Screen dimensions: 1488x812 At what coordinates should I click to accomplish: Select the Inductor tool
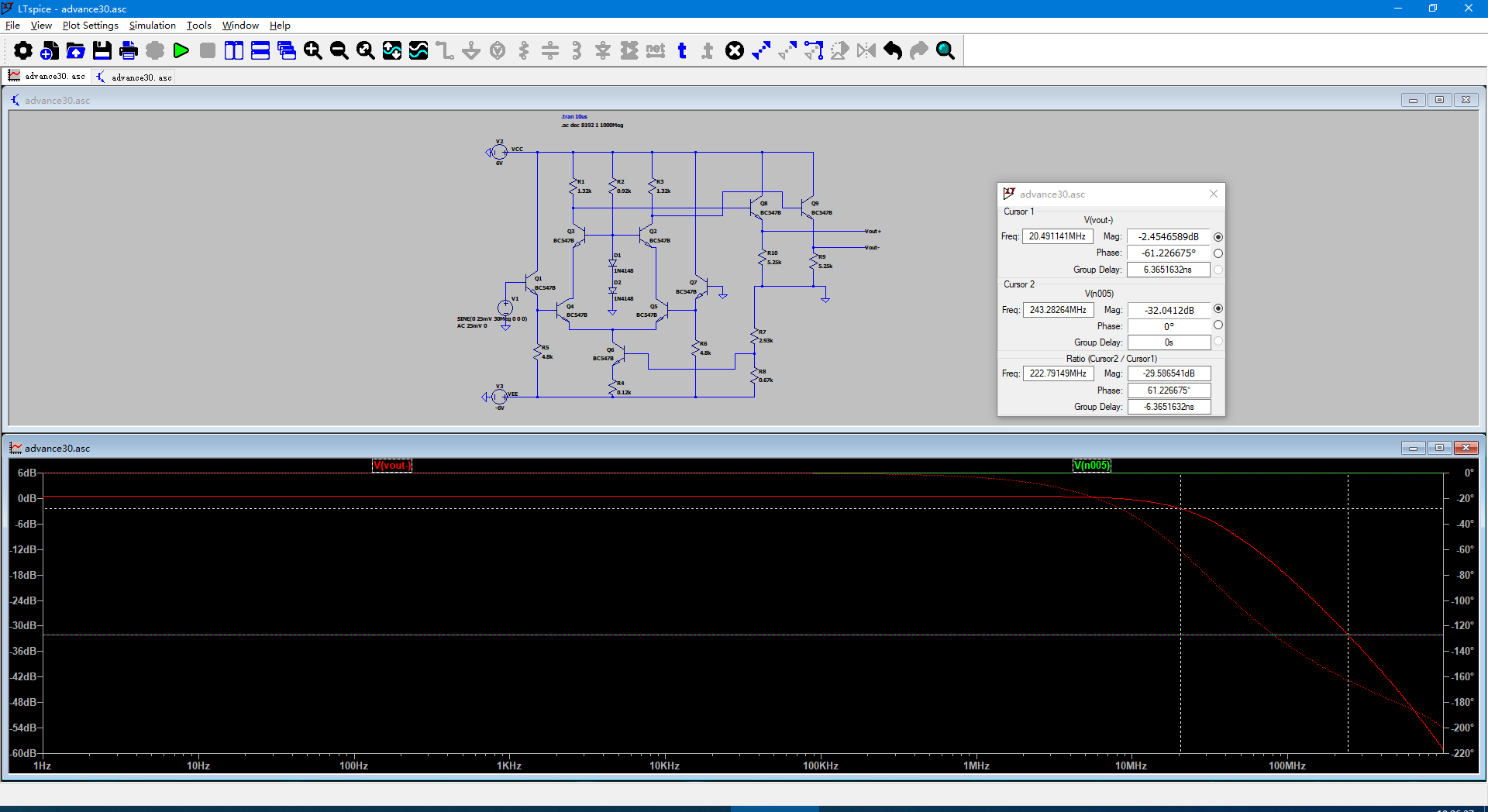[577, 50]
